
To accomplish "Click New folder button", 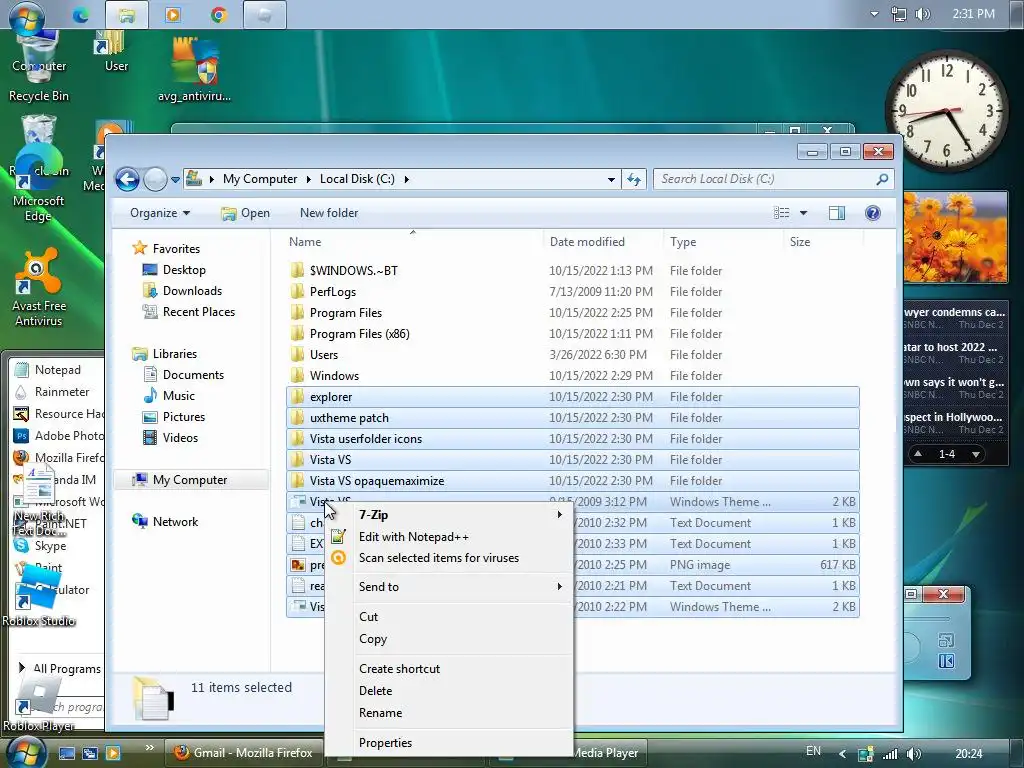I will point(329,213).
